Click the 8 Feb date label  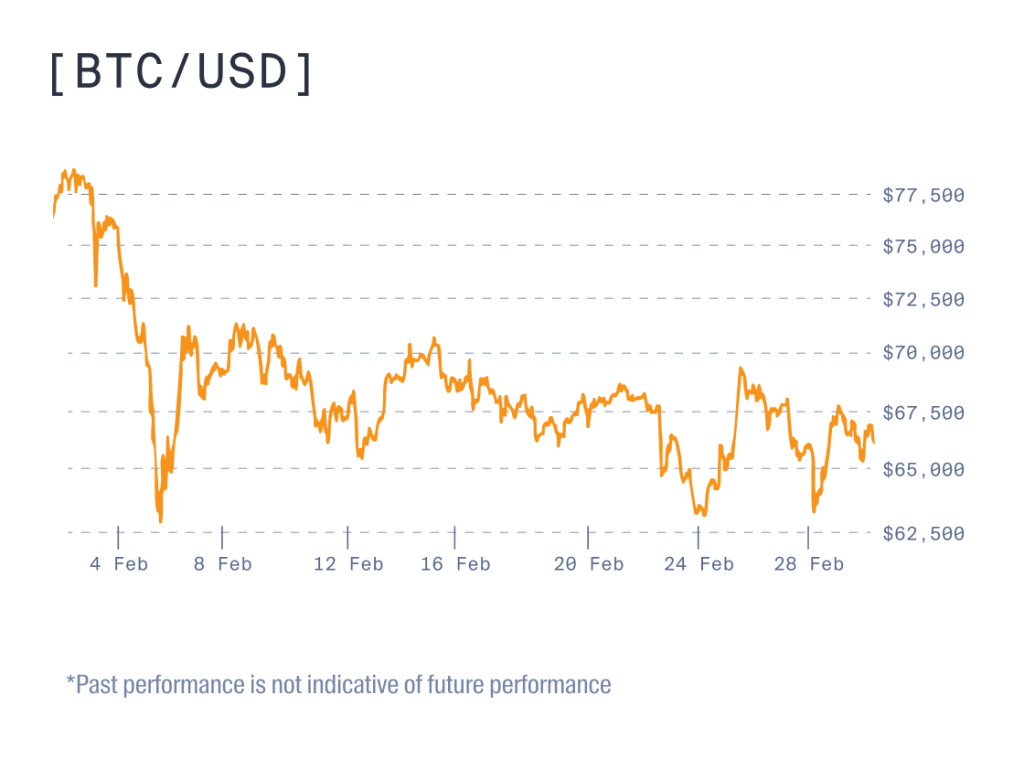coord(222,565)
